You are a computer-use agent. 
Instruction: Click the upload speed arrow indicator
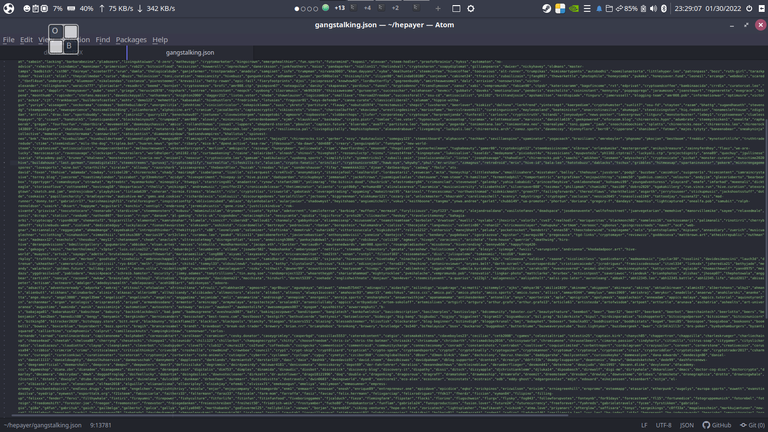(x=102, y=8)
